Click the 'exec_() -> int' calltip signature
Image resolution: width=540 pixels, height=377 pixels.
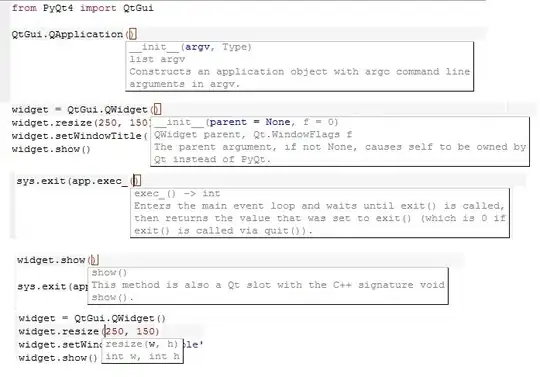coord(177,193)
